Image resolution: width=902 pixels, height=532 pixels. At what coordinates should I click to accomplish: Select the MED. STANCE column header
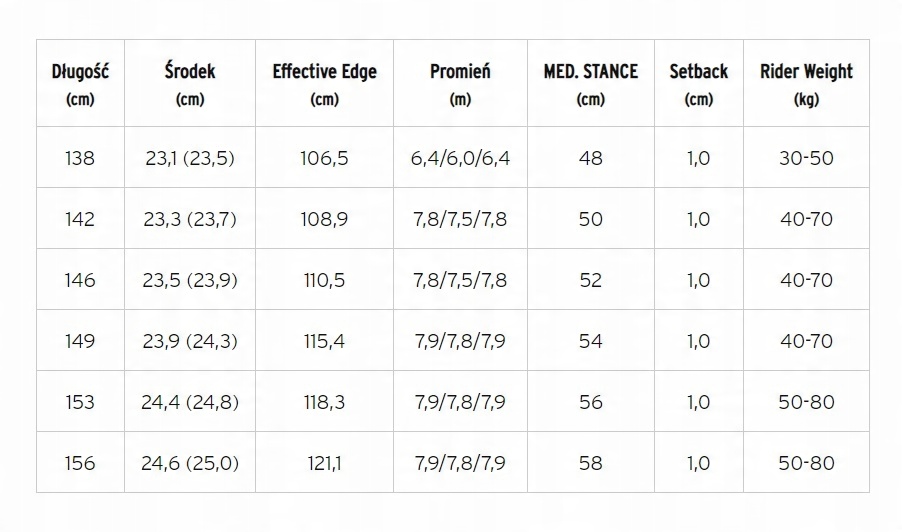click(x=591, y=84)
